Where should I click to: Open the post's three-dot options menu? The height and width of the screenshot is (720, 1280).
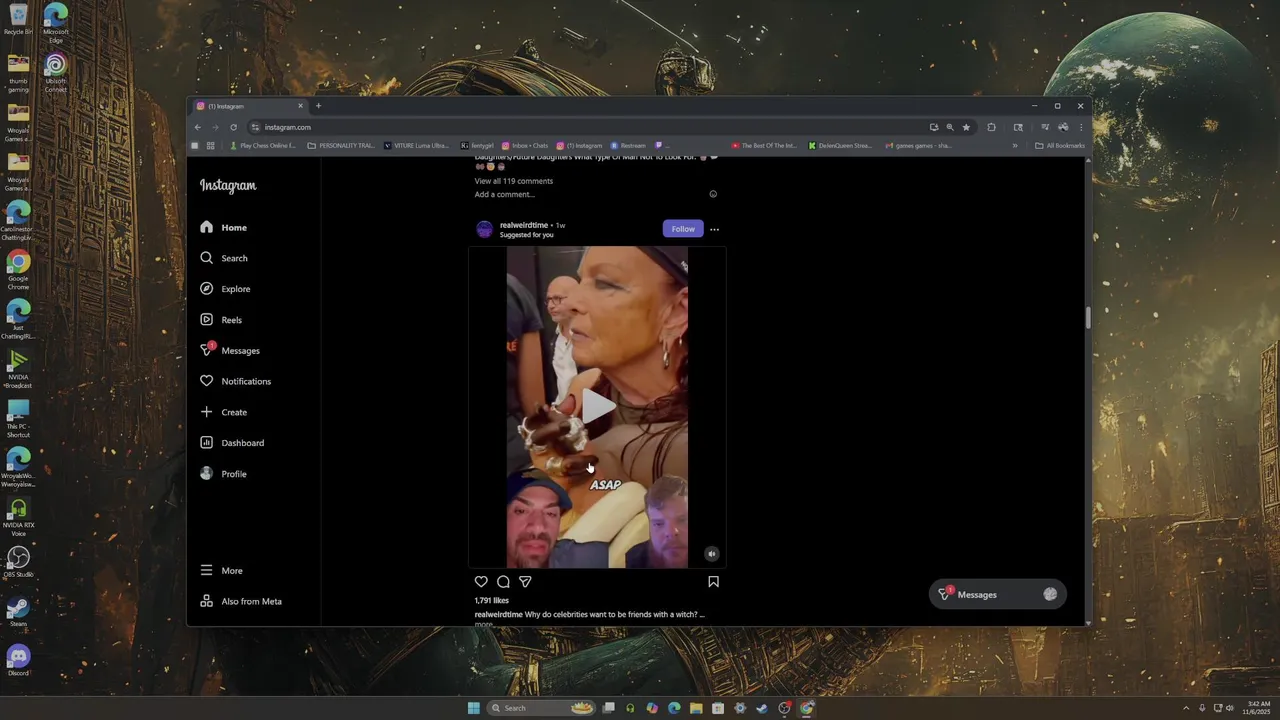tap(714, 229)
